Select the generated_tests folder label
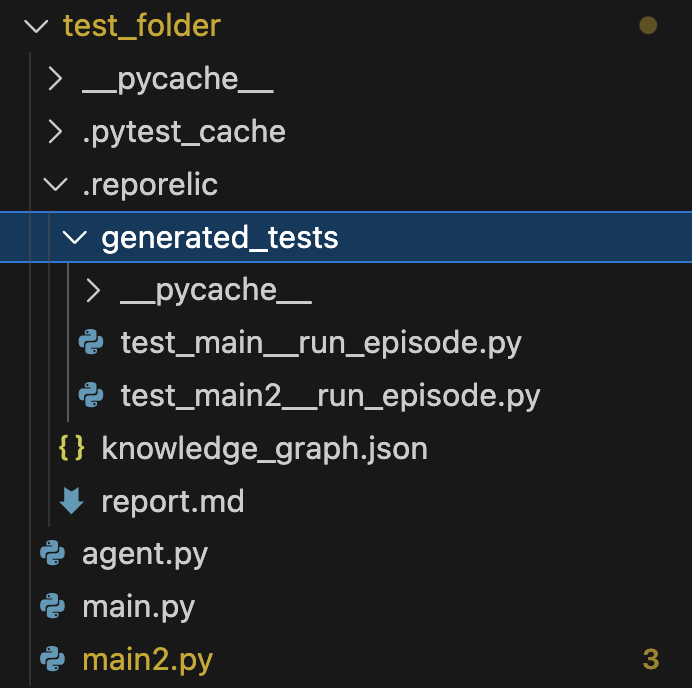Image resolution: width=692 pixels, height=688 pixels. [x=220, y=238]
